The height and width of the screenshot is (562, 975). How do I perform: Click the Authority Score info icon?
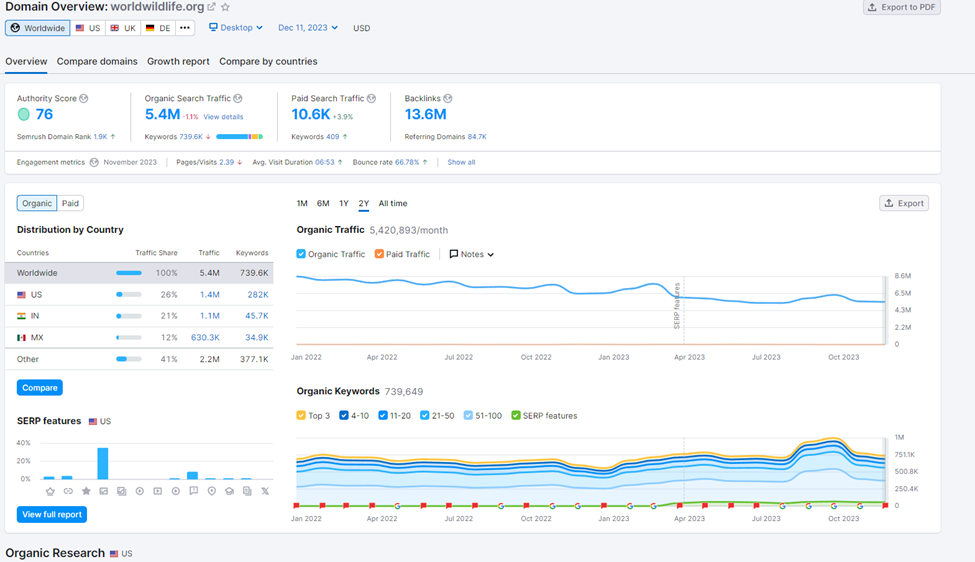click(x=84, y=99)
